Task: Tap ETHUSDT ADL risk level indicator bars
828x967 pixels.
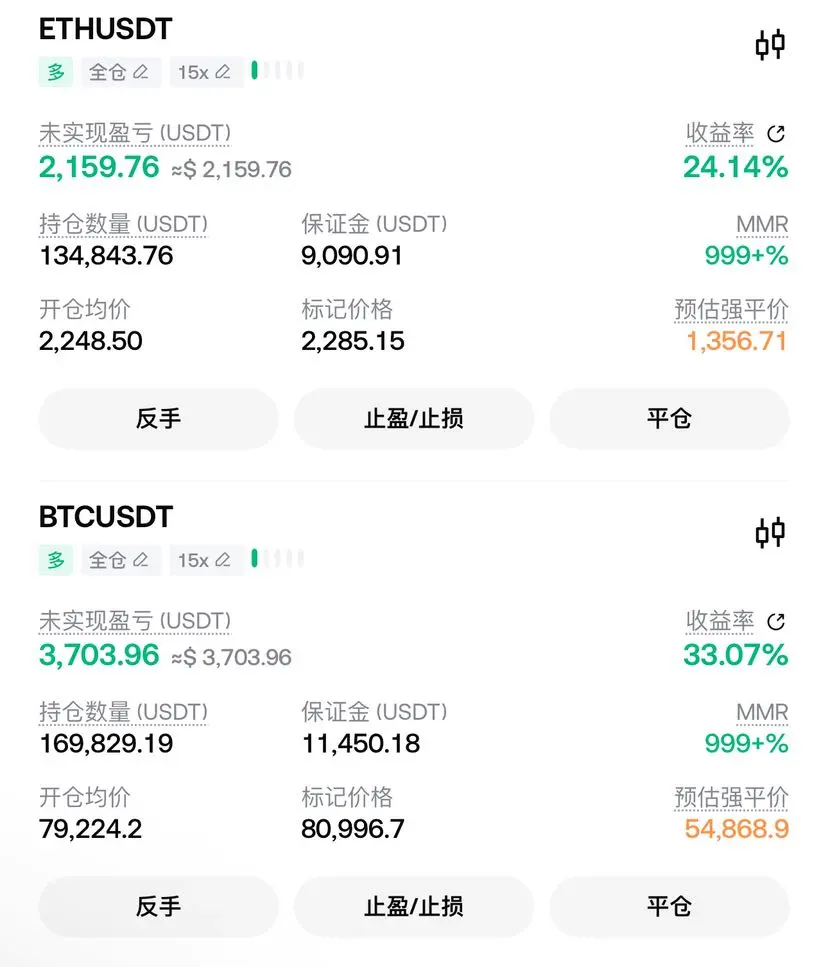Action: [277, 70]
